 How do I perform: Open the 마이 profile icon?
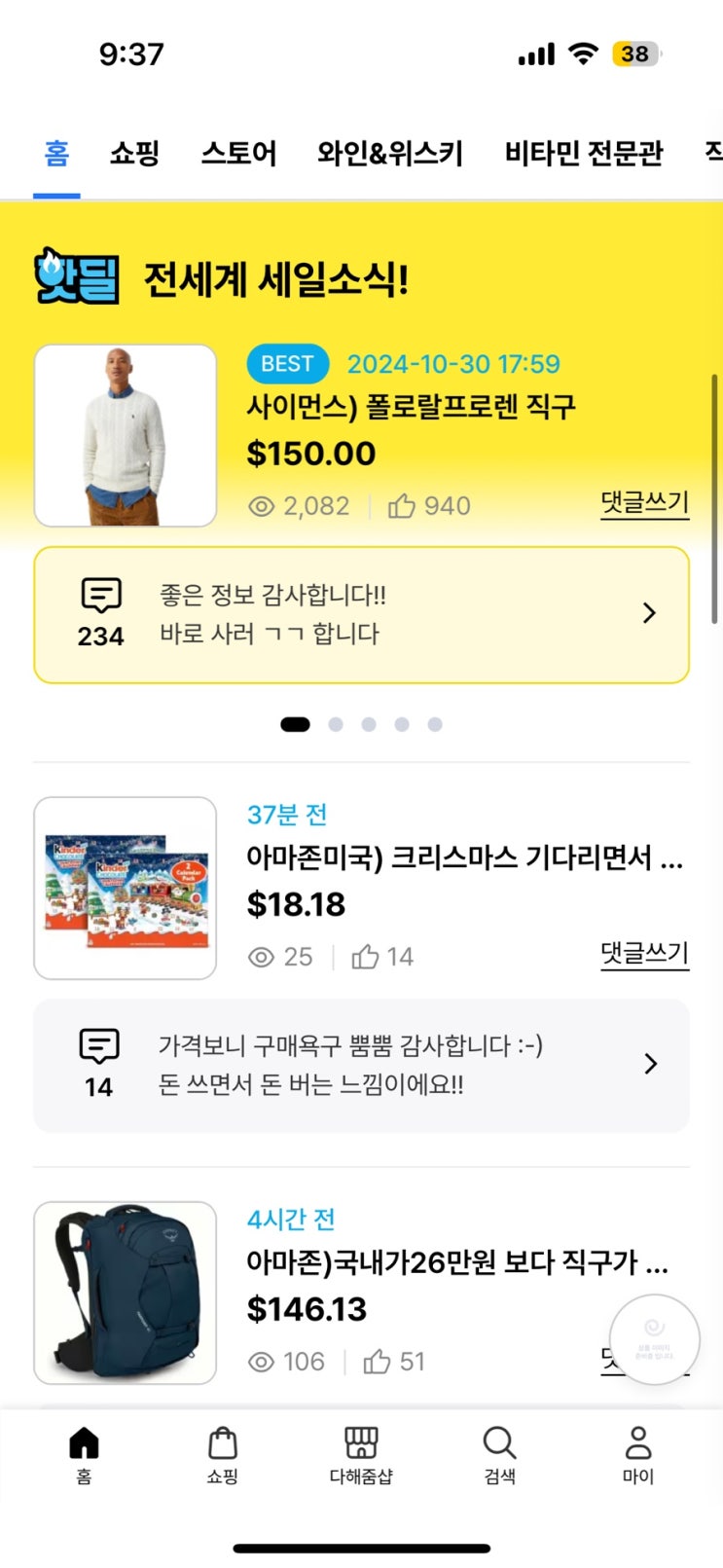(638, 1442)
